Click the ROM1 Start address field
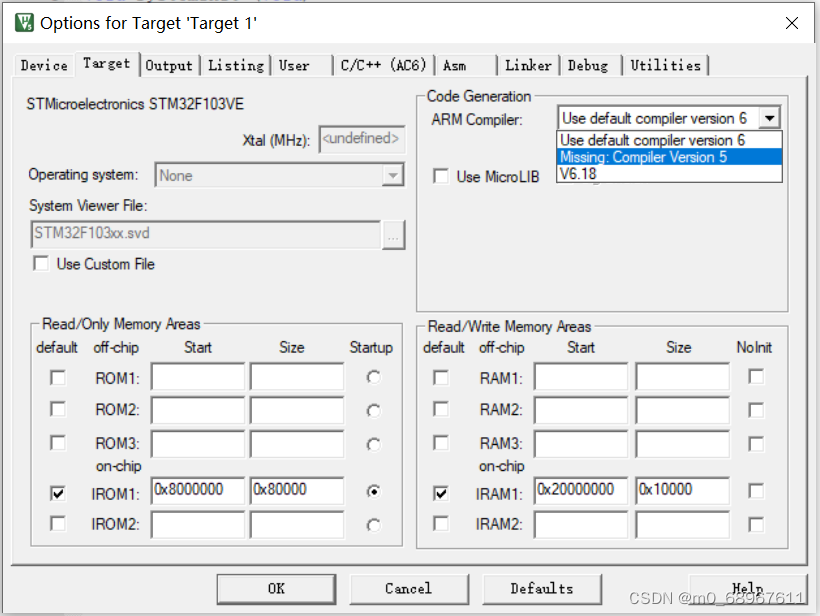820x616 pixels. click(x=198, y=377)
